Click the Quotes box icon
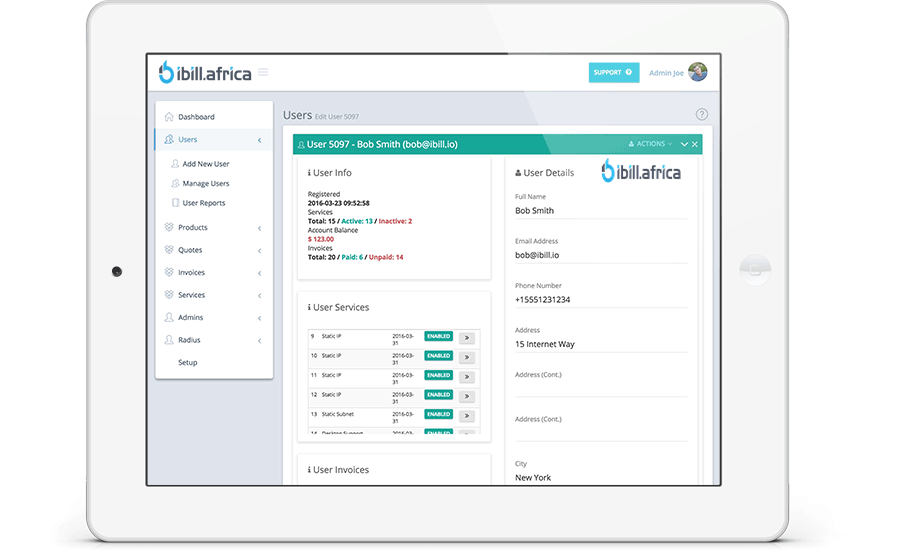 [169, 250]
